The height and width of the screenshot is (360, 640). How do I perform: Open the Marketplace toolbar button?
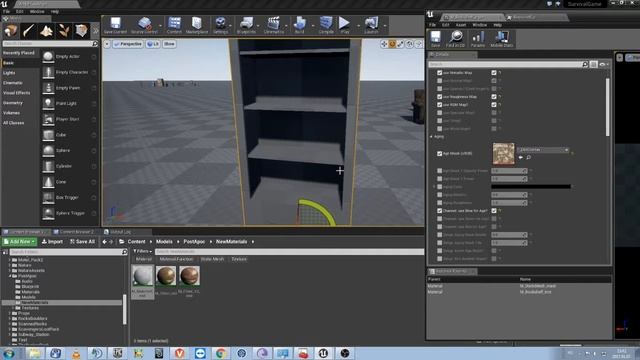point(197,25)
